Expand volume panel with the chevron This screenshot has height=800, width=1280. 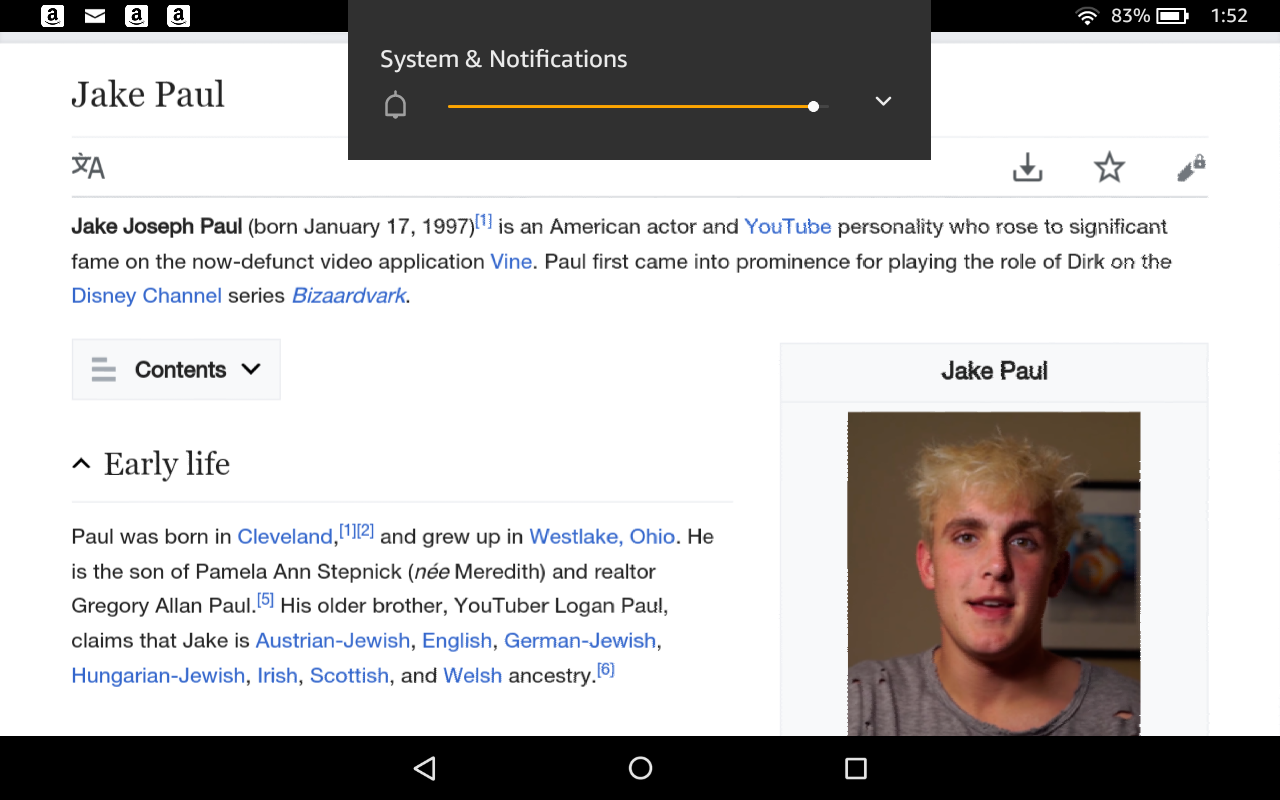(x=883, y=101)
